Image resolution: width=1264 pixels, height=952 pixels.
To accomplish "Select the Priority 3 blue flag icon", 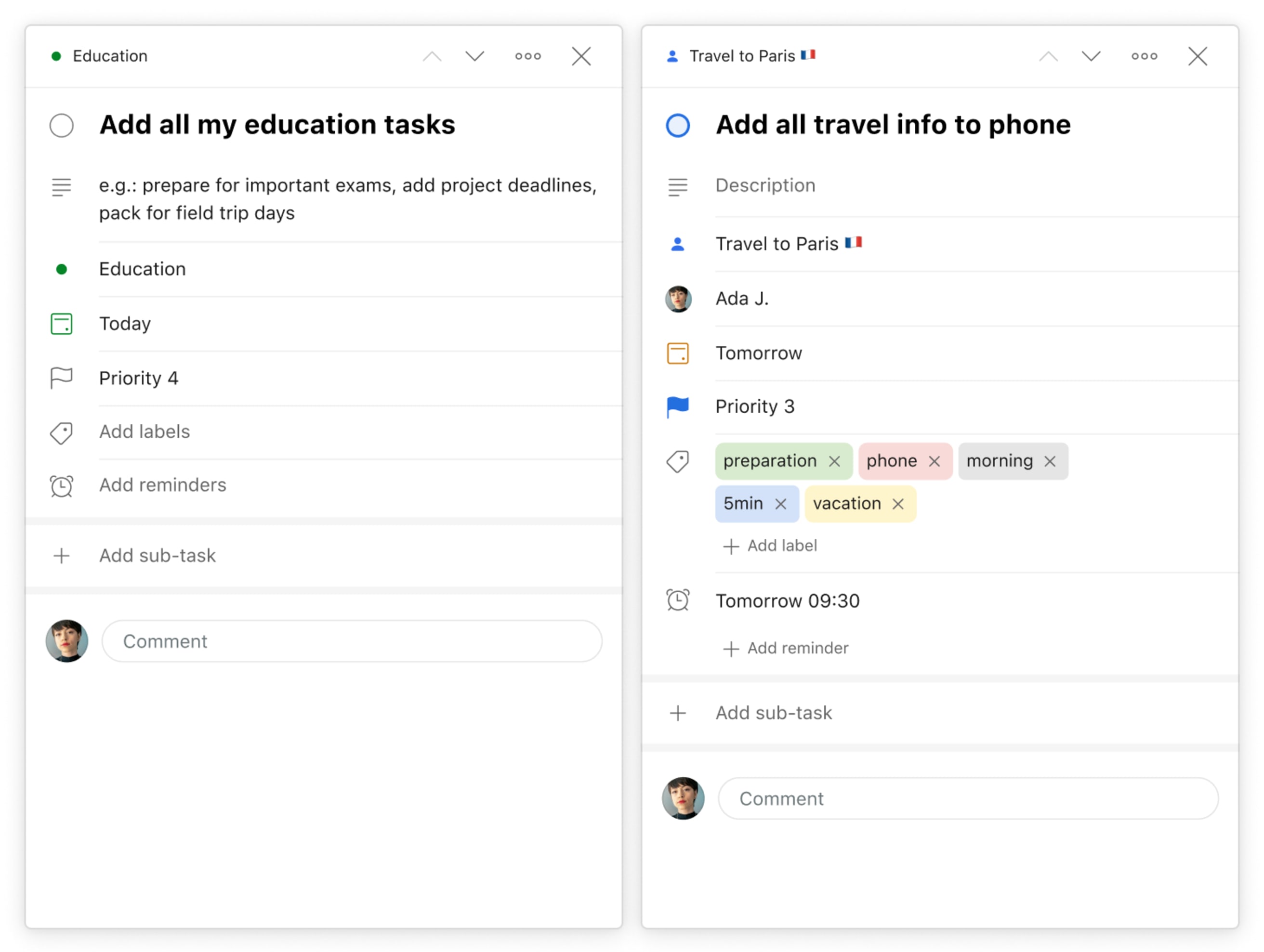I will point(678,406).
